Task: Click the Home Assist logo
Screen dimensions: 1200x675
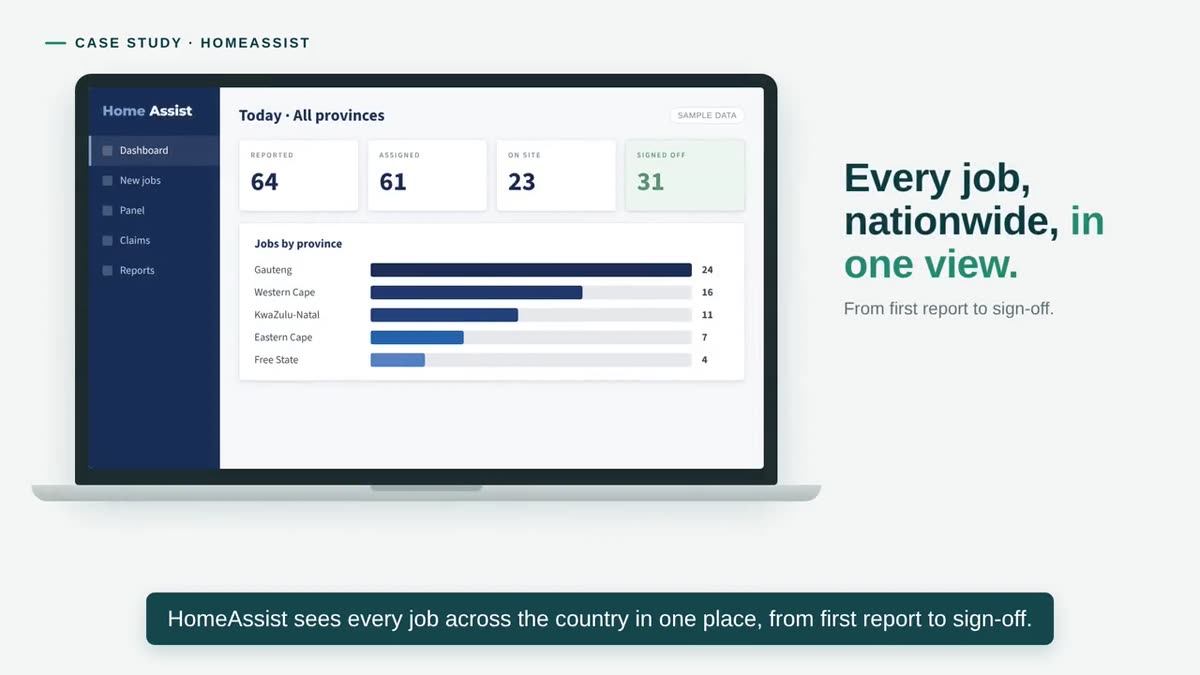Action: (147, 111)
